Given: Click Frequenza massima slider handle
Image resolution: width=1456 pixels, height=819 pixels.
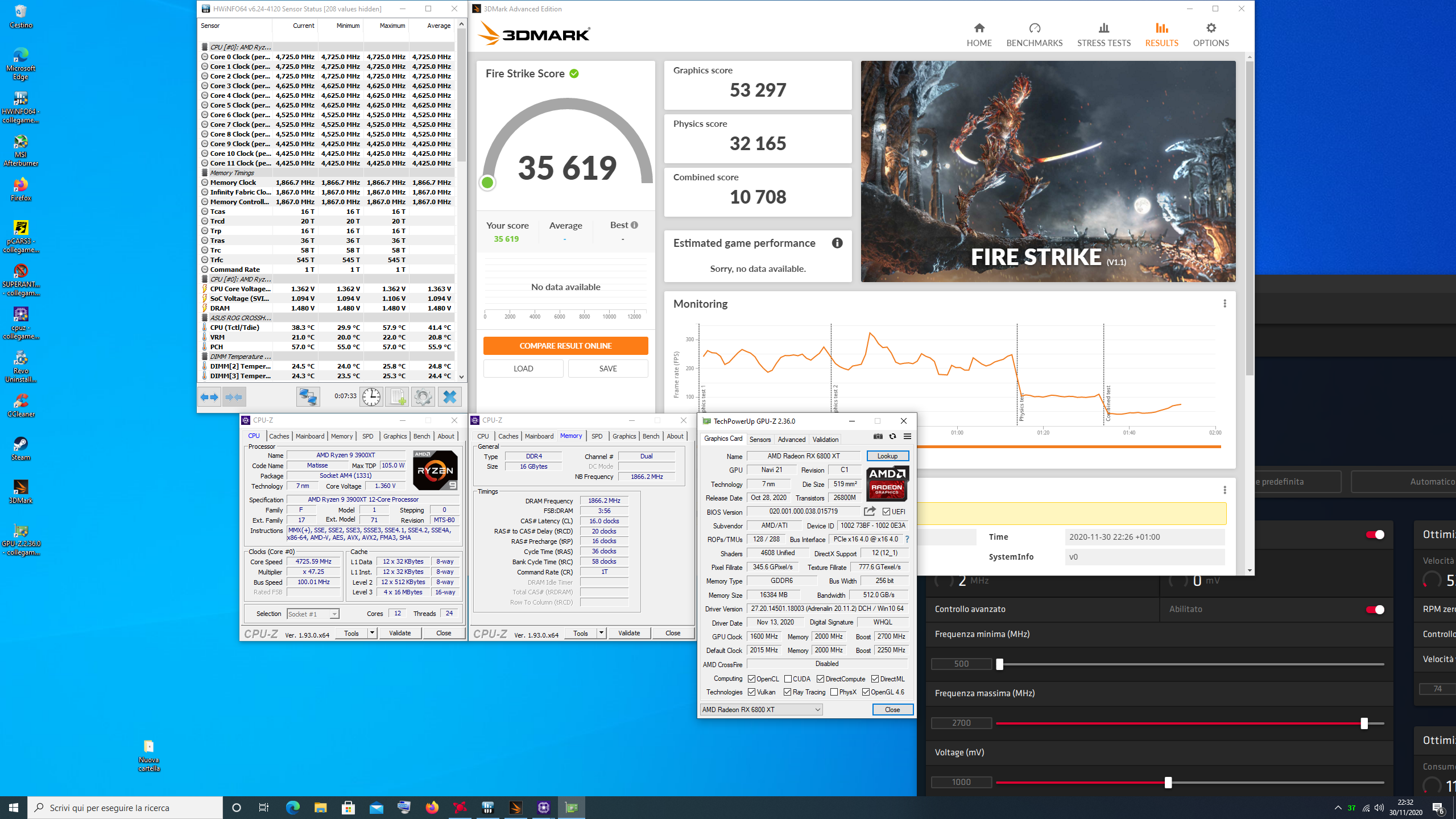Looking at the screenshot, I should (x=1364, y=723).
